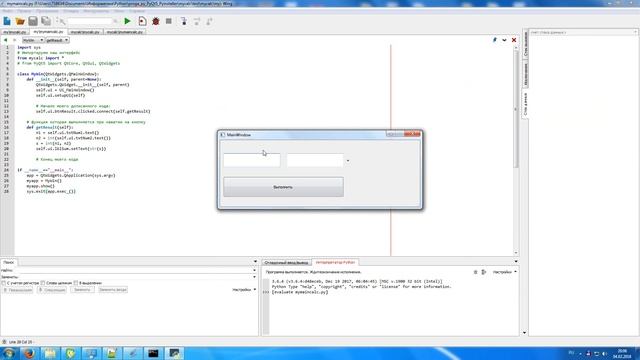640x360 pixels.
Task: Click the Step Into debugger icon
Action: coord(184,21)
